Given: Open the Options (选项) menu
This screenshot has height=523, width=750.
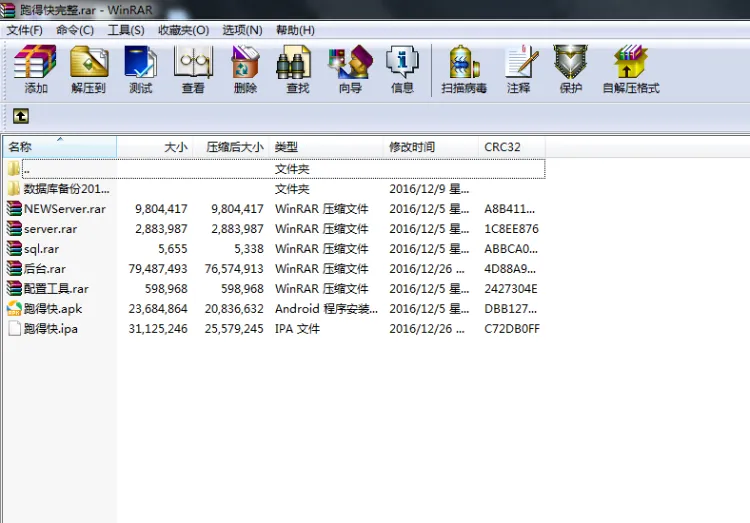Looking at the screenshot, I should point(243,30).
